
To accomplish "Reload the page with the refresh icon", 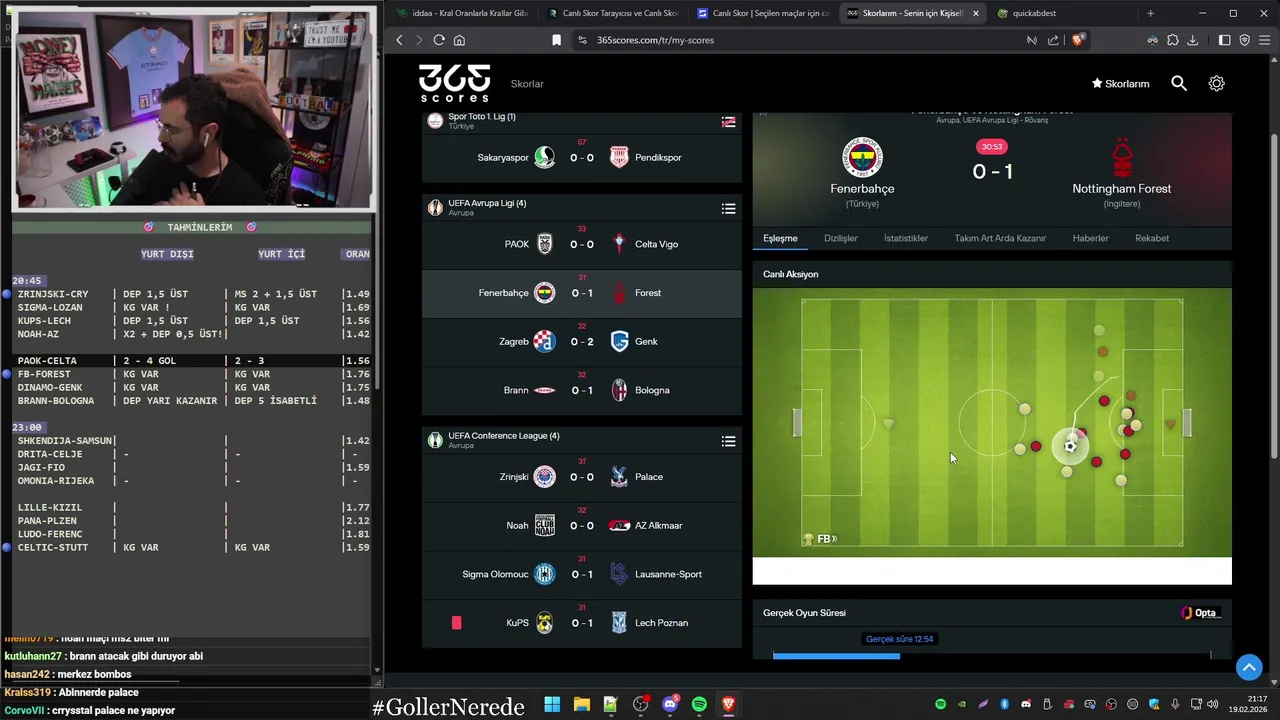I will [x=439, y=40].
